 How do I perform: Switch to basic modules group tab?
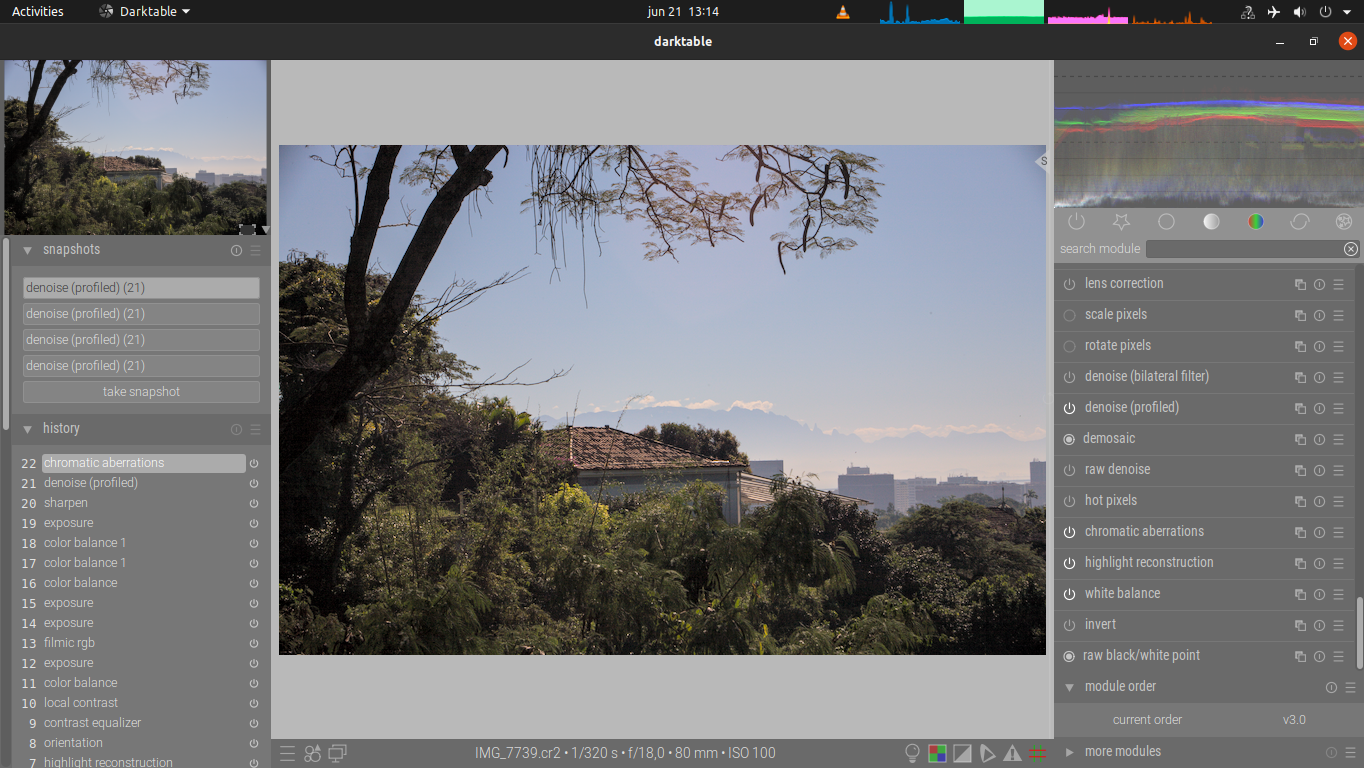(x=1166, y=222)
